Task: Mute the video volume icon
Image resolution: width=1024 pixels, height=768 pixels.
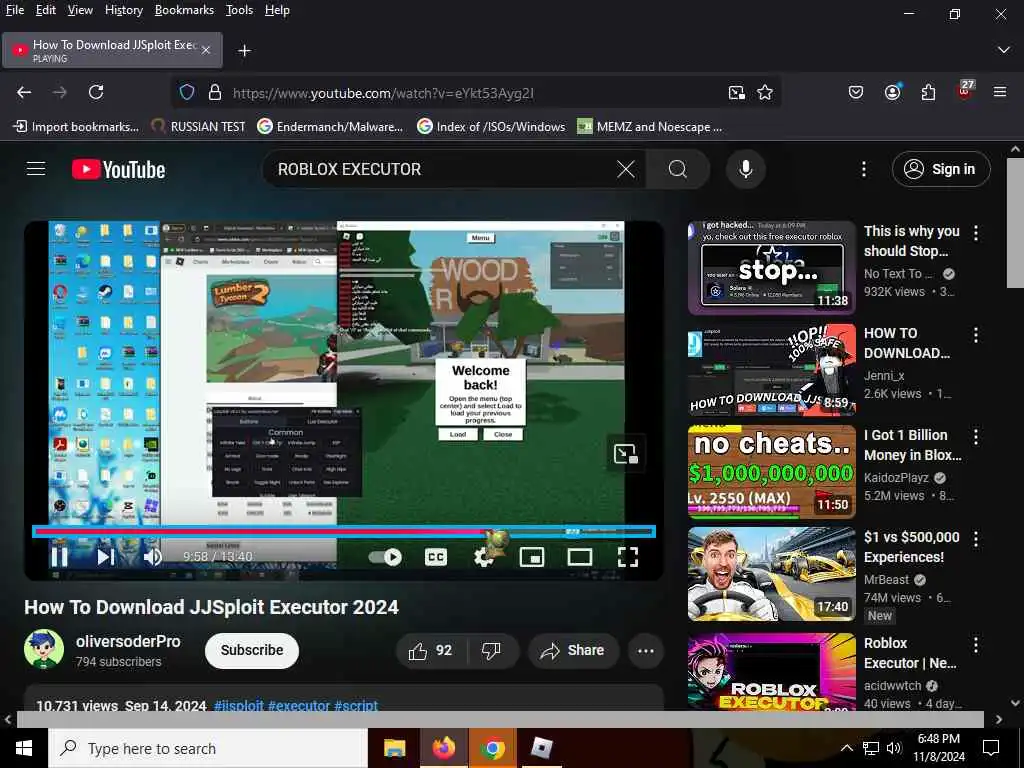Action: click(153, 557)
